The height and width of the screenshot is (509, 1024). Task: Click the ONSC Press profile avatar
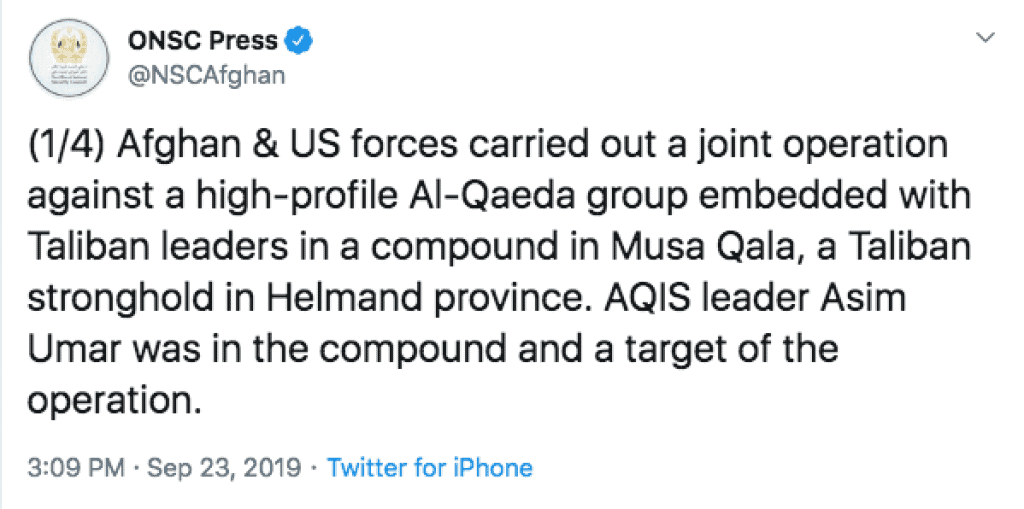click(65, 56)
